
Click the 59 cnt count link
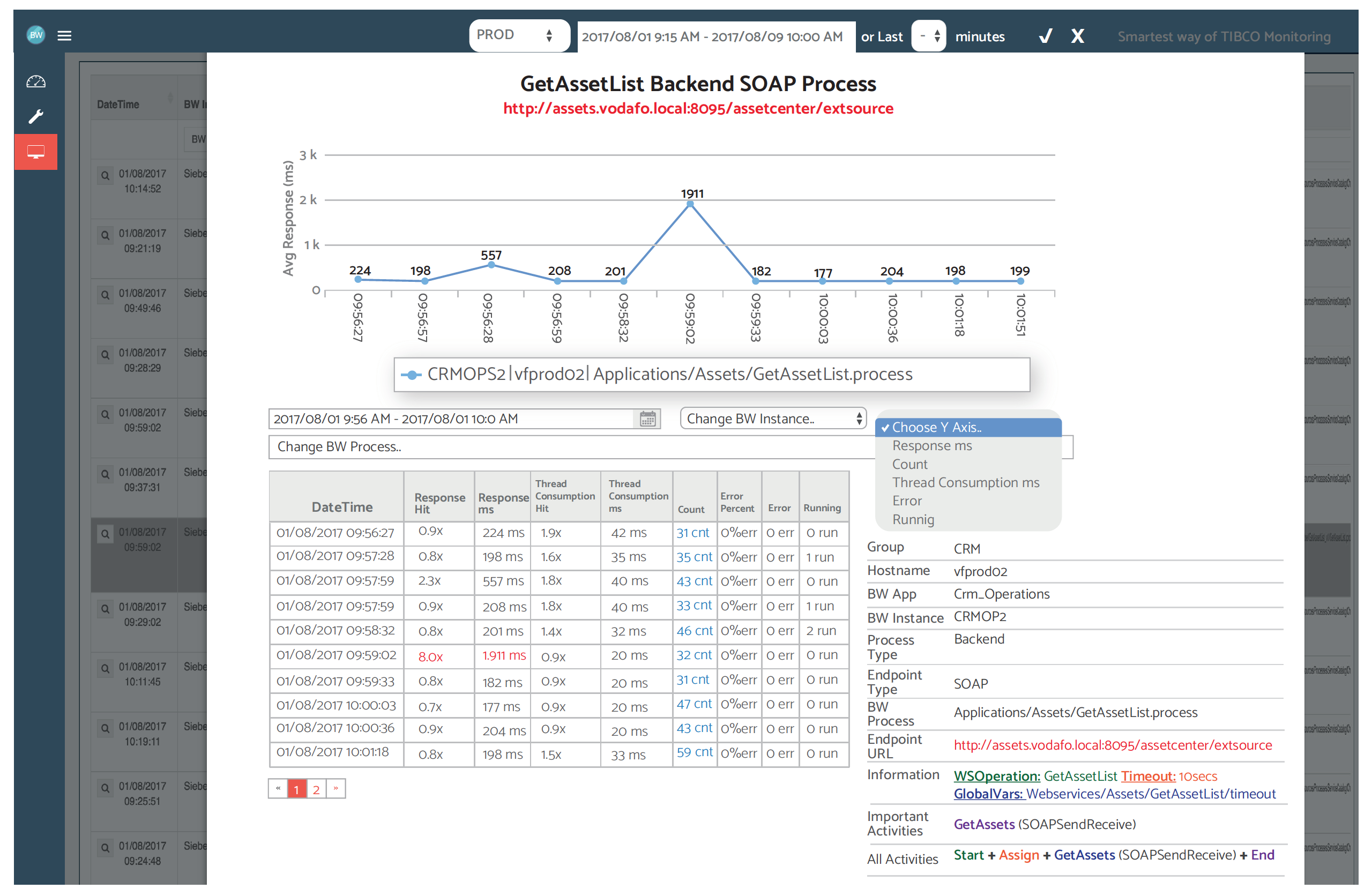(694, 752)
